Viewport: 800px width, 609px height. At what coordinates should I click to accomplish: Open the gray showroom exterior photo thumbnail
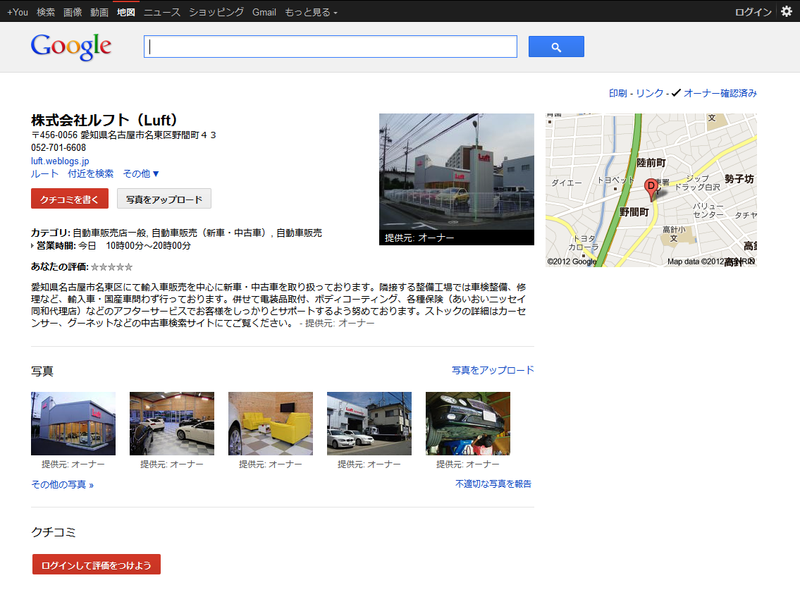tap(73, 423)
